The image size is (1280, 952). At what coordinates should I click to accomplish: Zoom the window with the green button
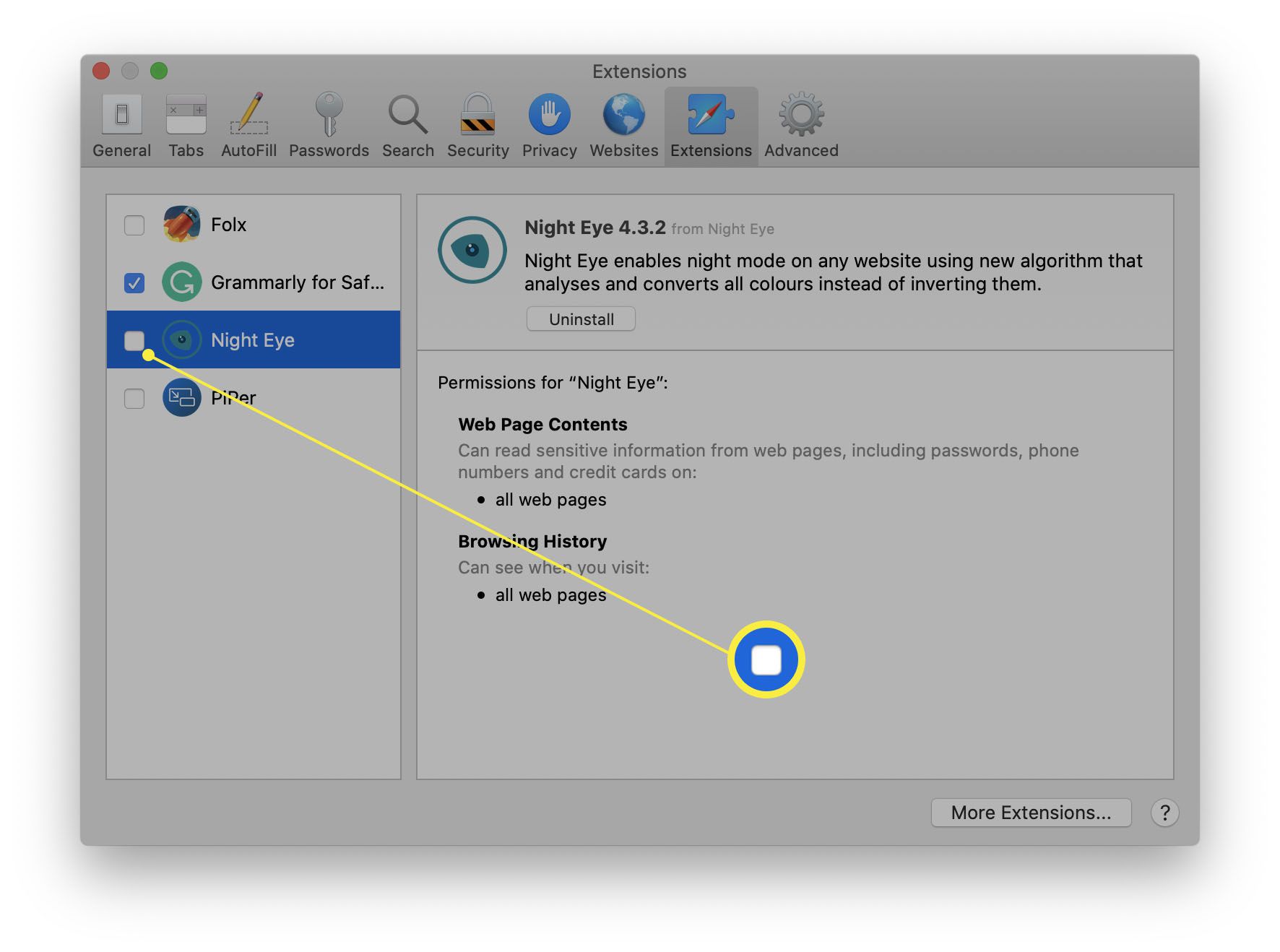click(x=159, y=71)
